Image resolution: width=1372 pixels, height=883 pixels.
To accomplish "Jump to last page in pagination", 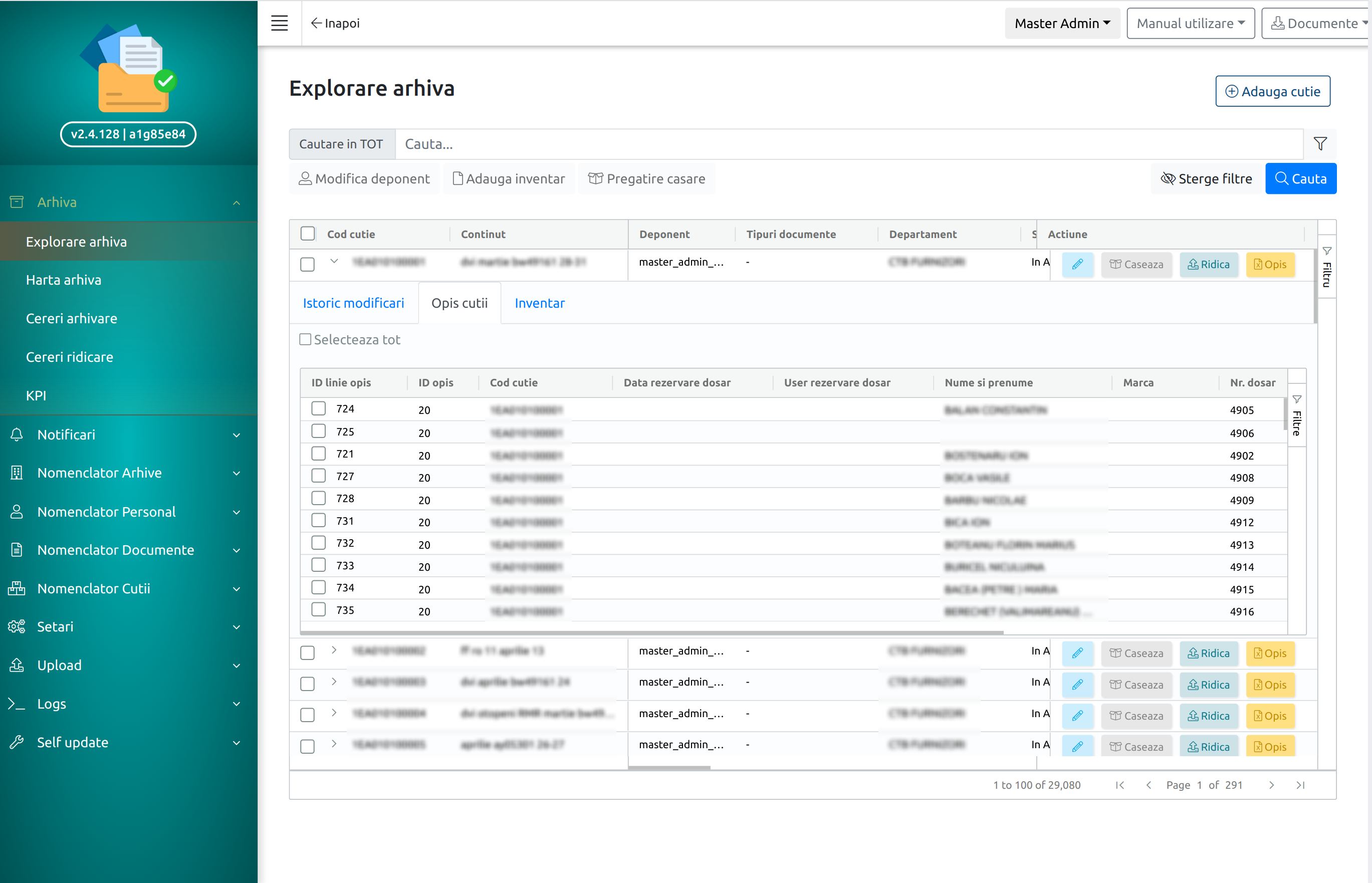I will click(x=1300, y=785).
